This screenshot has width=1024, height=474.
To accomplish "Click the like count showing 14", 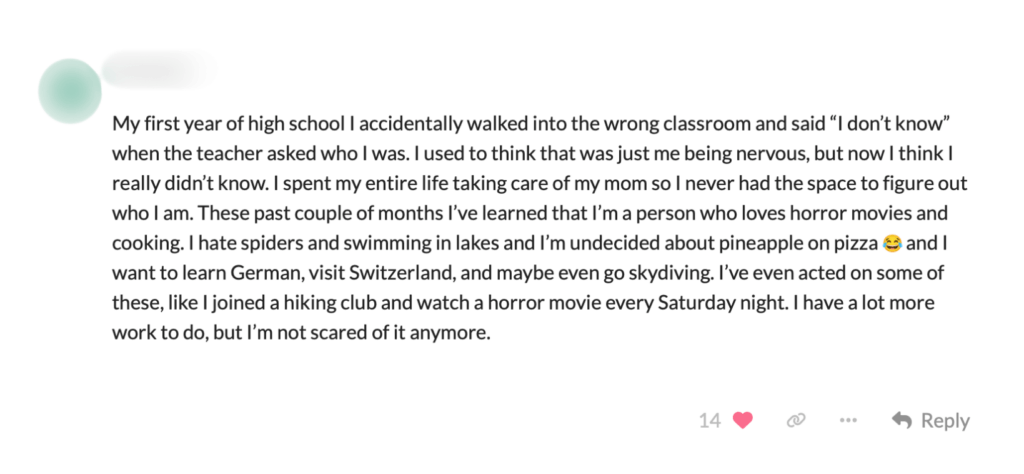I will 710,421.
